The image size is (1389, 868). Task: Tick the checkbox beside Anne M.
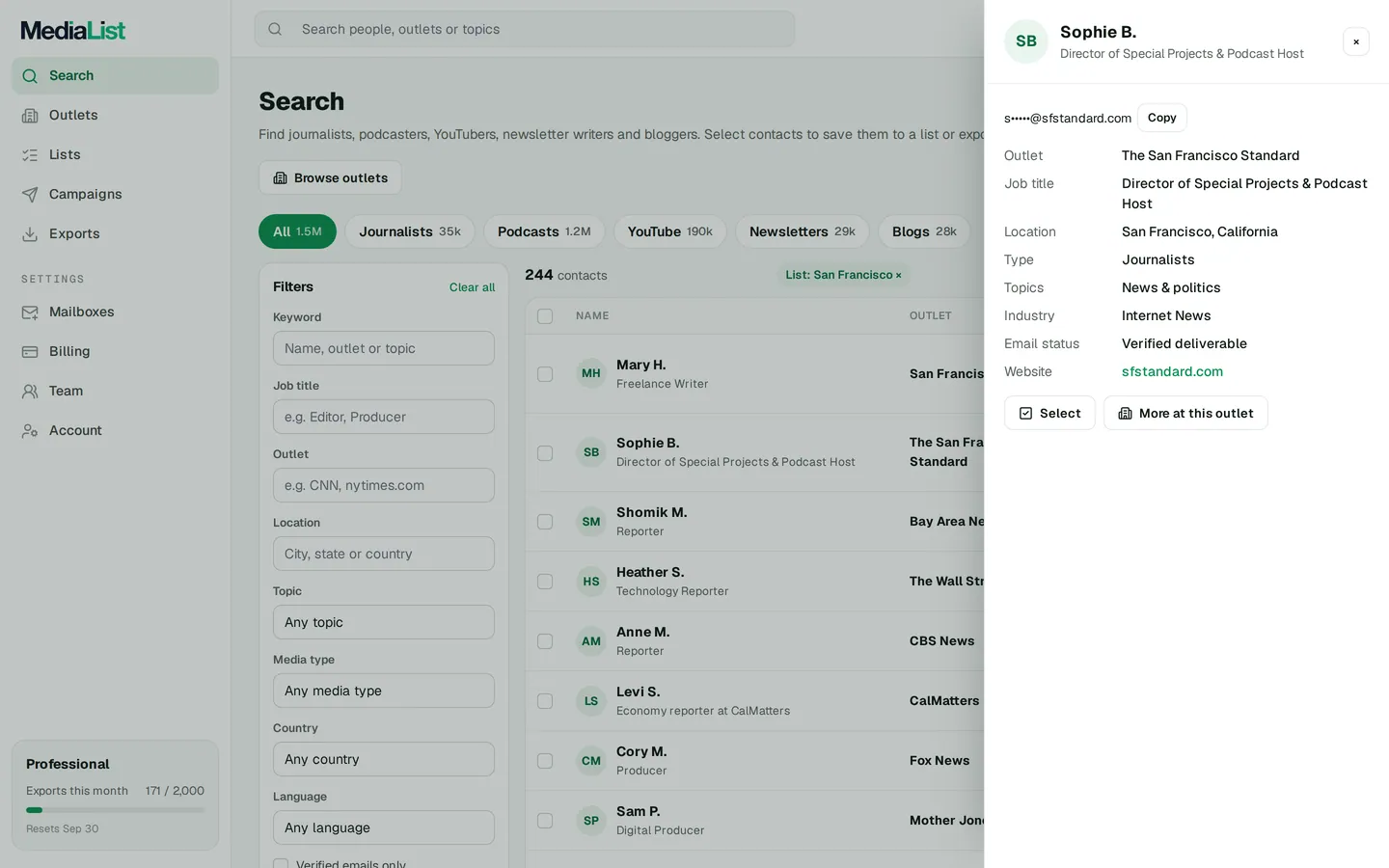click(545, 641)
